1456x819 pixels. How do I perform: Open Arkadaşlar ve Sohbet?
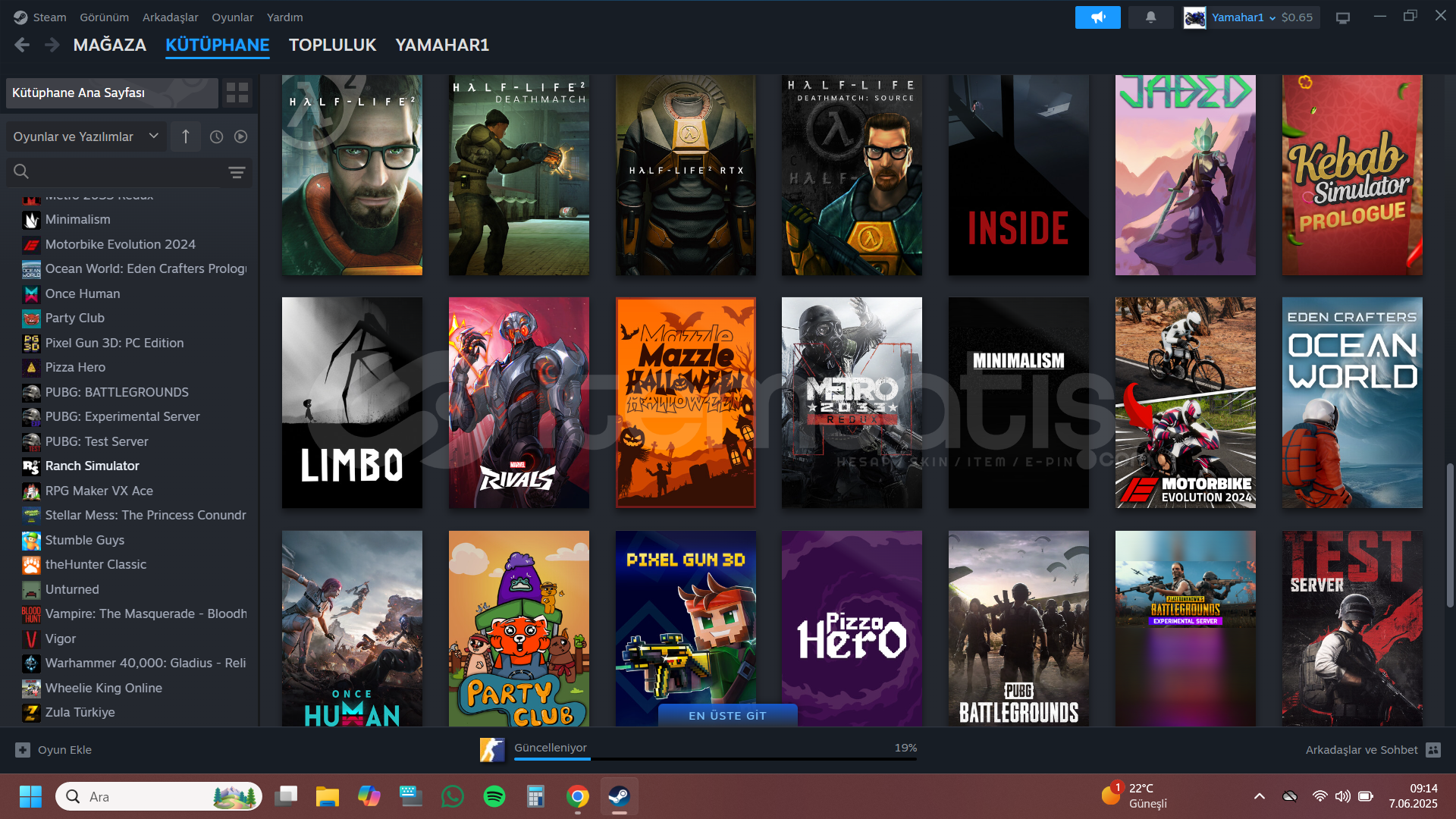point(1373,750)
